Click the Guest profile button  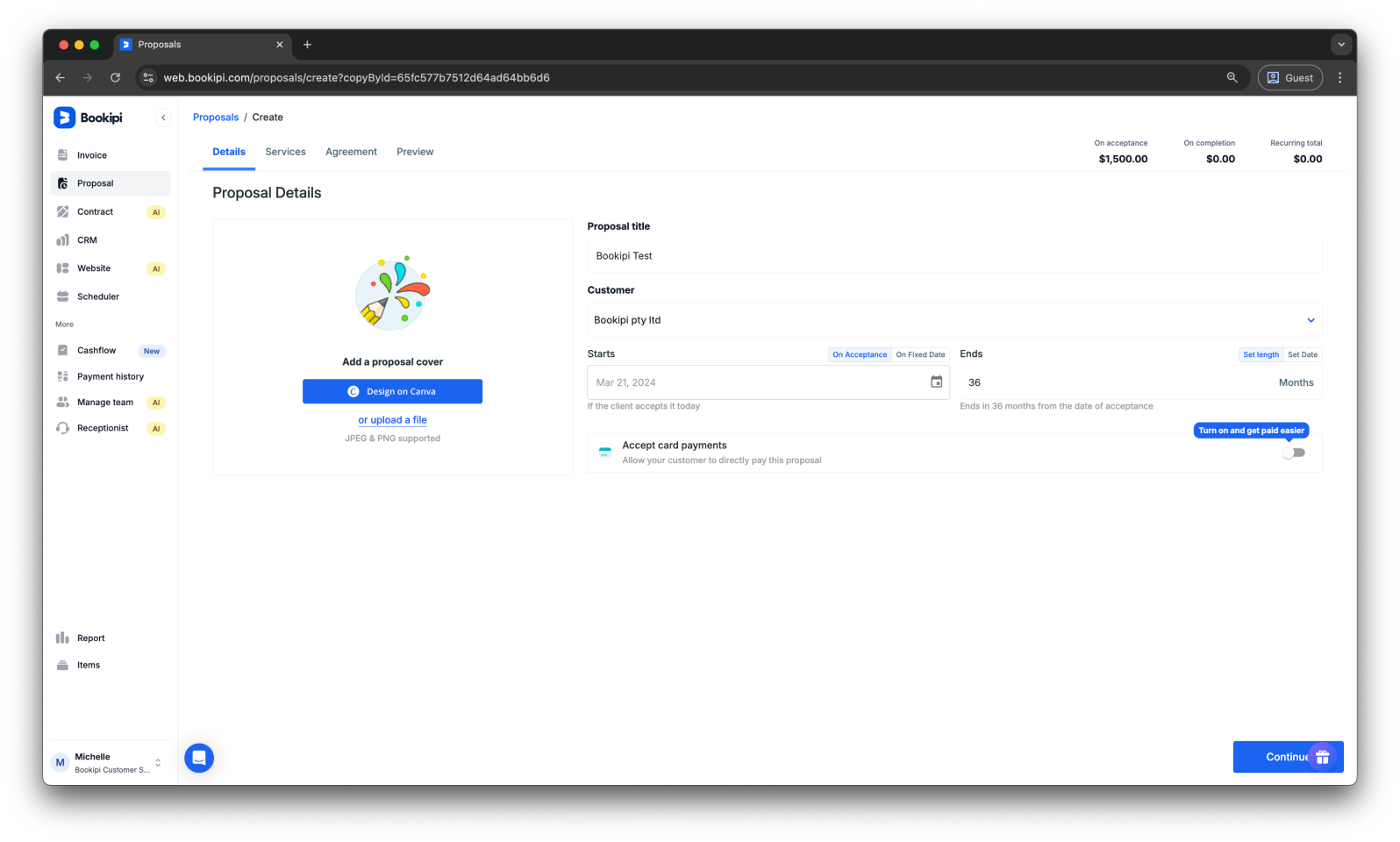click(x=1289, y=77)
